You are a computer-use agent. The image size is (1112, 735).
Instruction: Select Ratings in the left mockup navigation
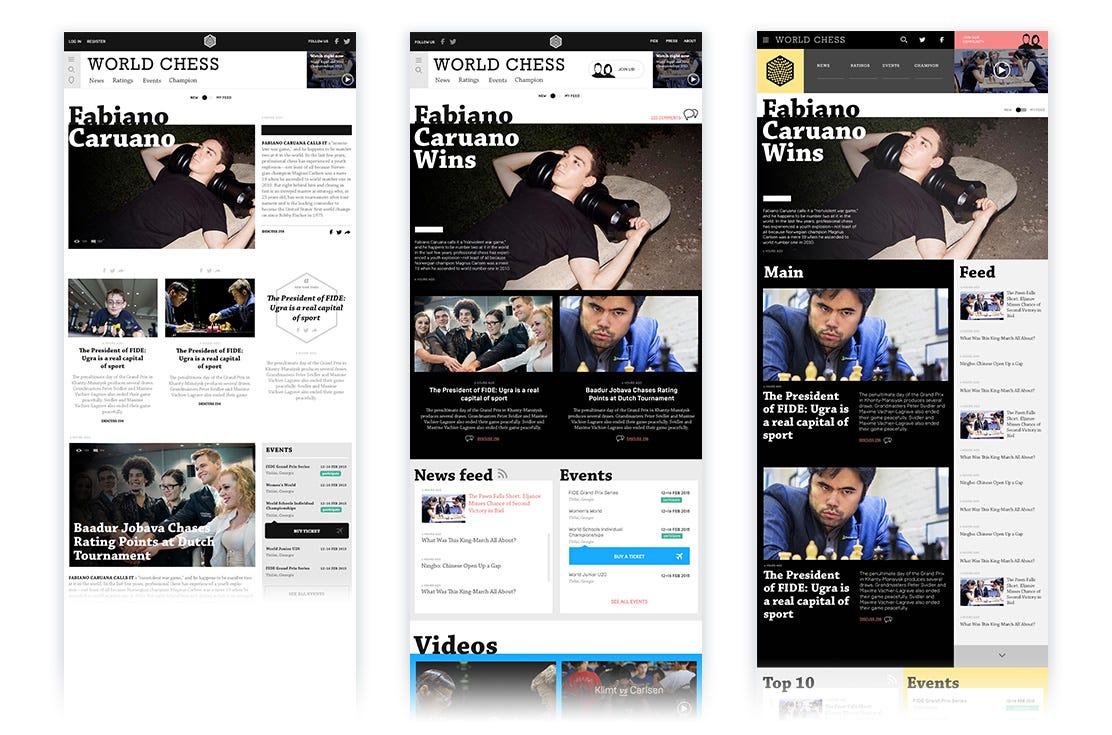(123, 80)
